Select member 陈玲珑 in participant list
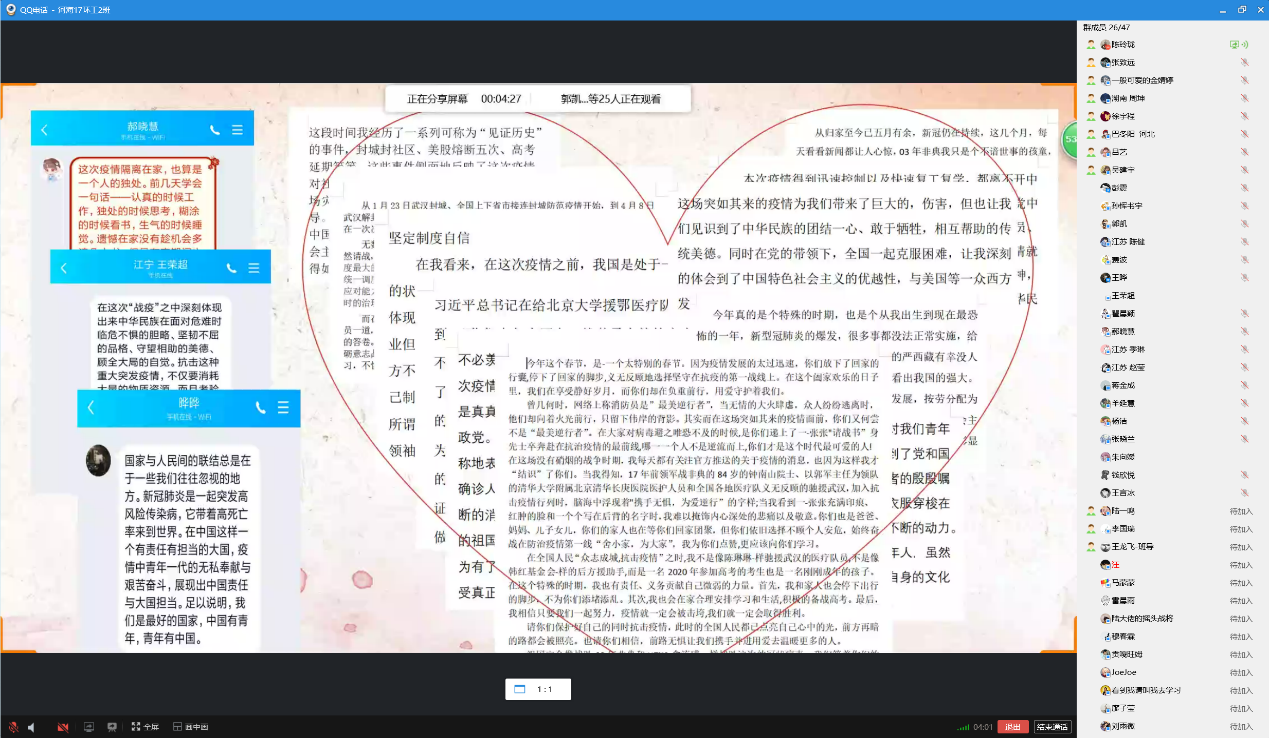Viewport: 1269px width, 738px height. coord(1123,45)
